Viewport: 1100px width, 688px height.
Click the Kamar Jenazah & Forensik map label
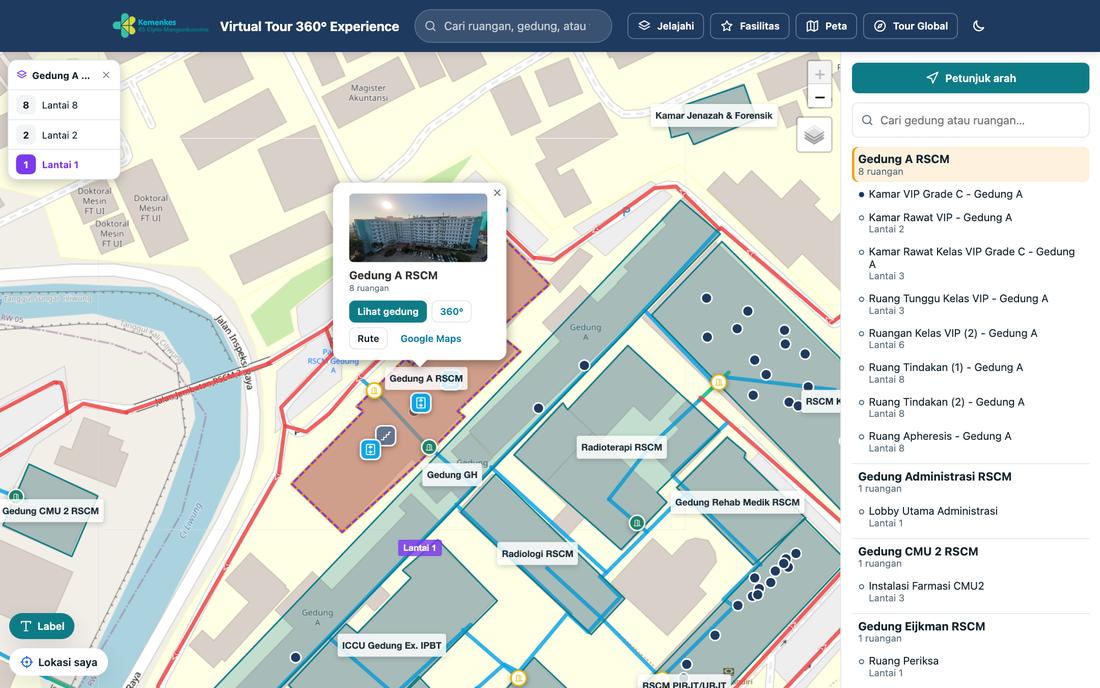coord(713,116)
